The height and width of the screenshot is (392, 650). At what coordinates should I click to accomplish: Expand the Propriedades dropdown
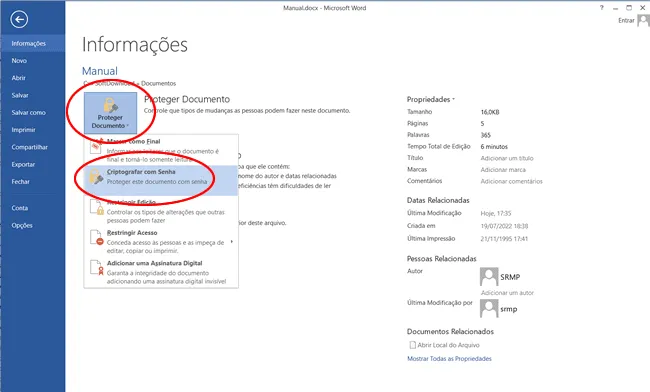(x=431, y=99)
